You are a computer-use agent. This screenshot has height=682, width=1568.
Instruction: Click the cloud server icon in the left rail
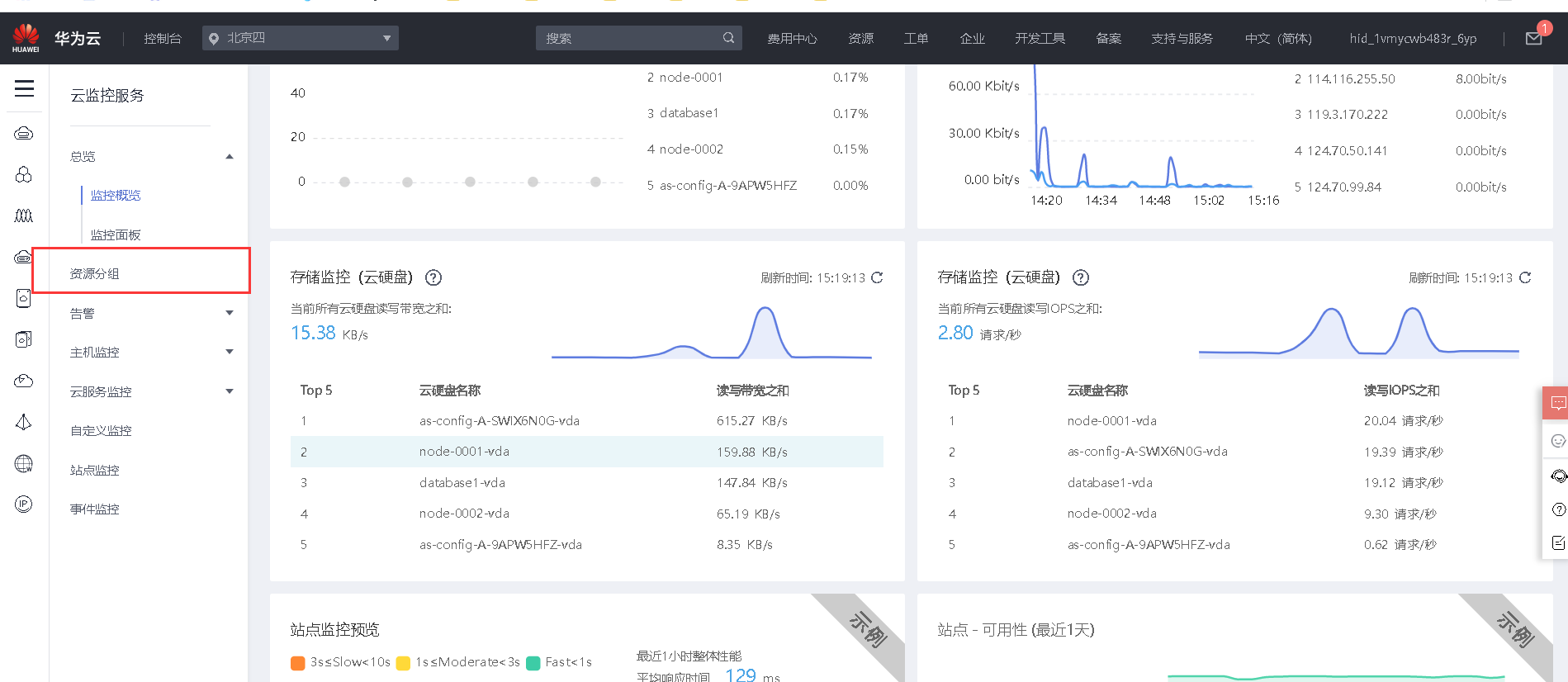[24, 133]
